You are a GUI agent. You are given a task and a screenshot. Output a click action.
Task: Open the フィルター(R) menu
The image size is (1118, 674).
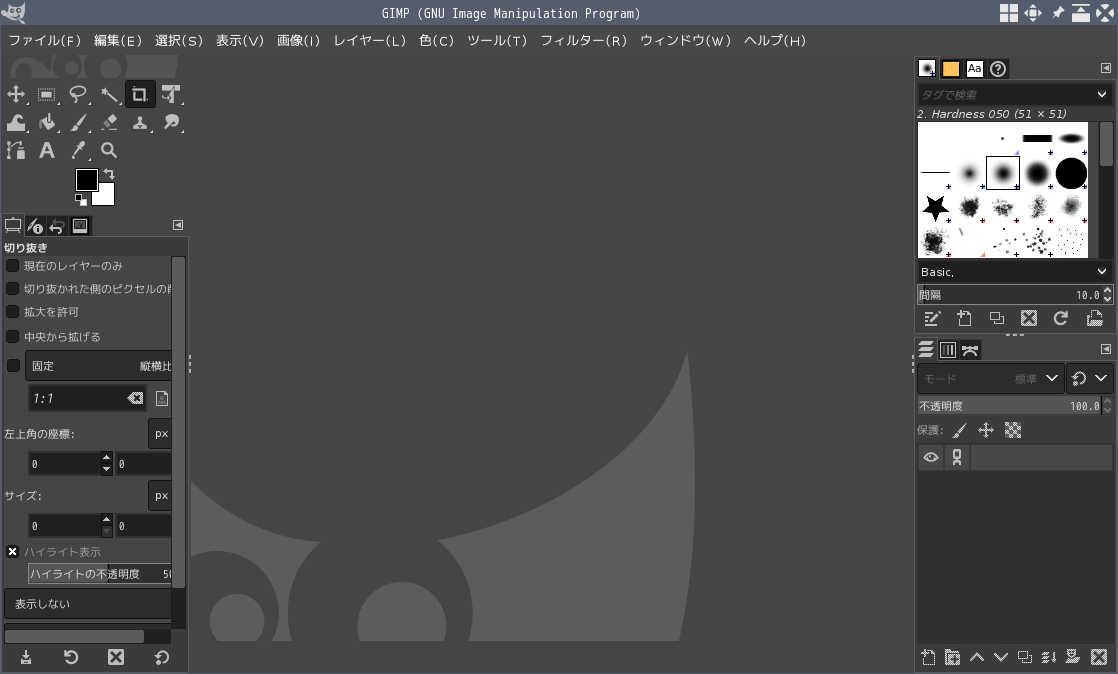[583, 41]
